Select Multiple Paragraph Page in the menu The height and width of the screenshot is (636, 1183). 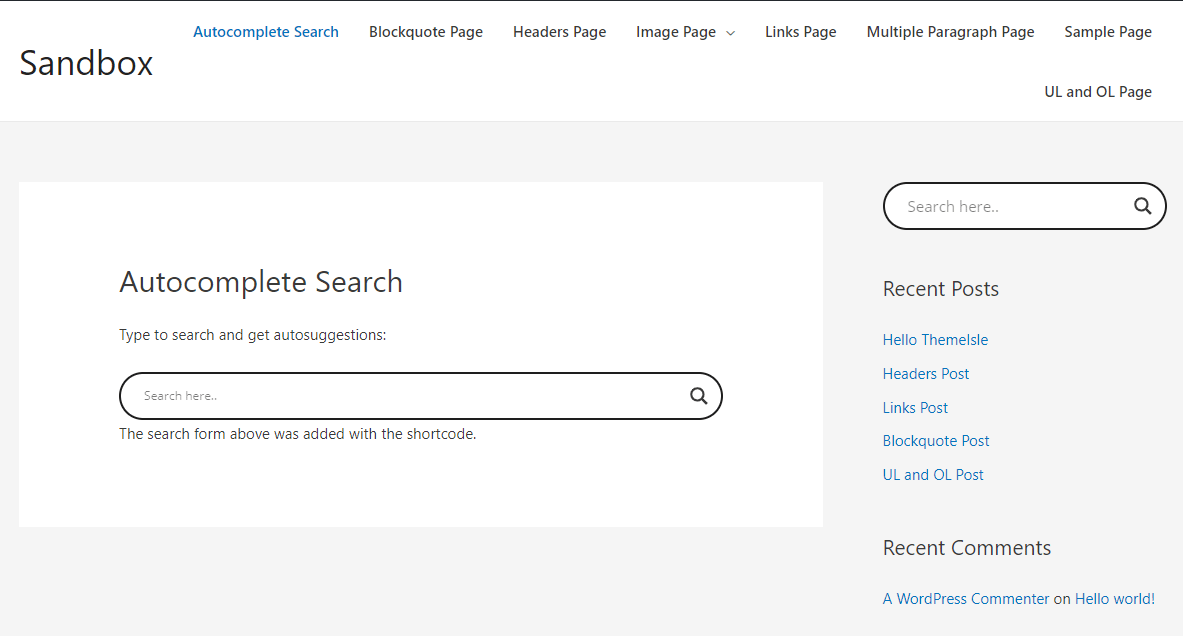pyautogui.click(x=950, y=31)
